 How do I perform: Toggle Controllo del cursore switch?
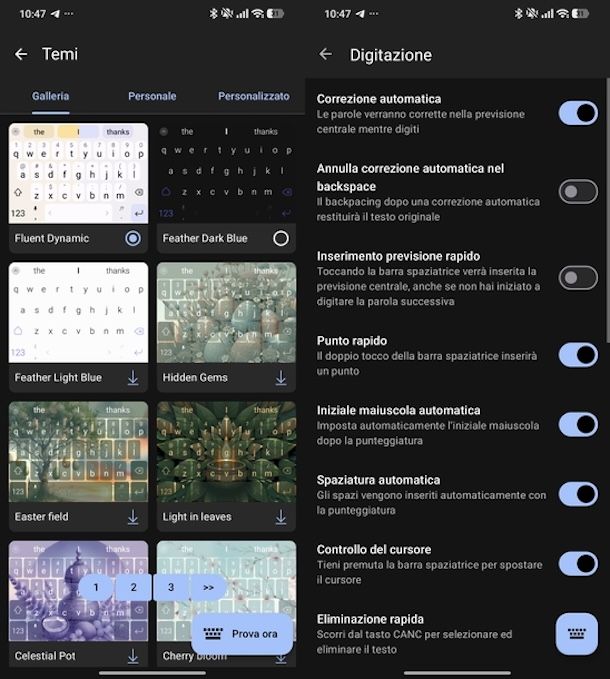click(x=578, y=564)
